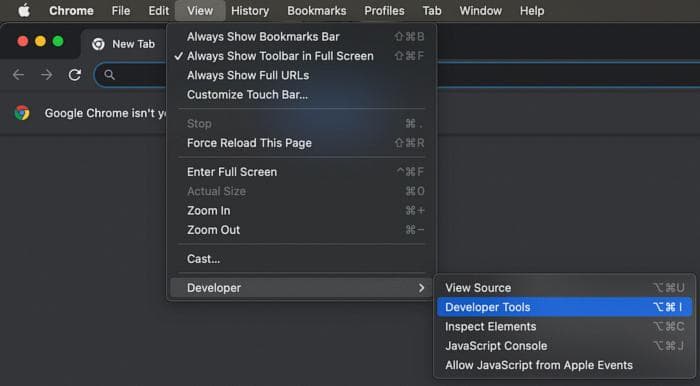Select Enter Full Screen

pyautogui.click(x=301, y=172)
